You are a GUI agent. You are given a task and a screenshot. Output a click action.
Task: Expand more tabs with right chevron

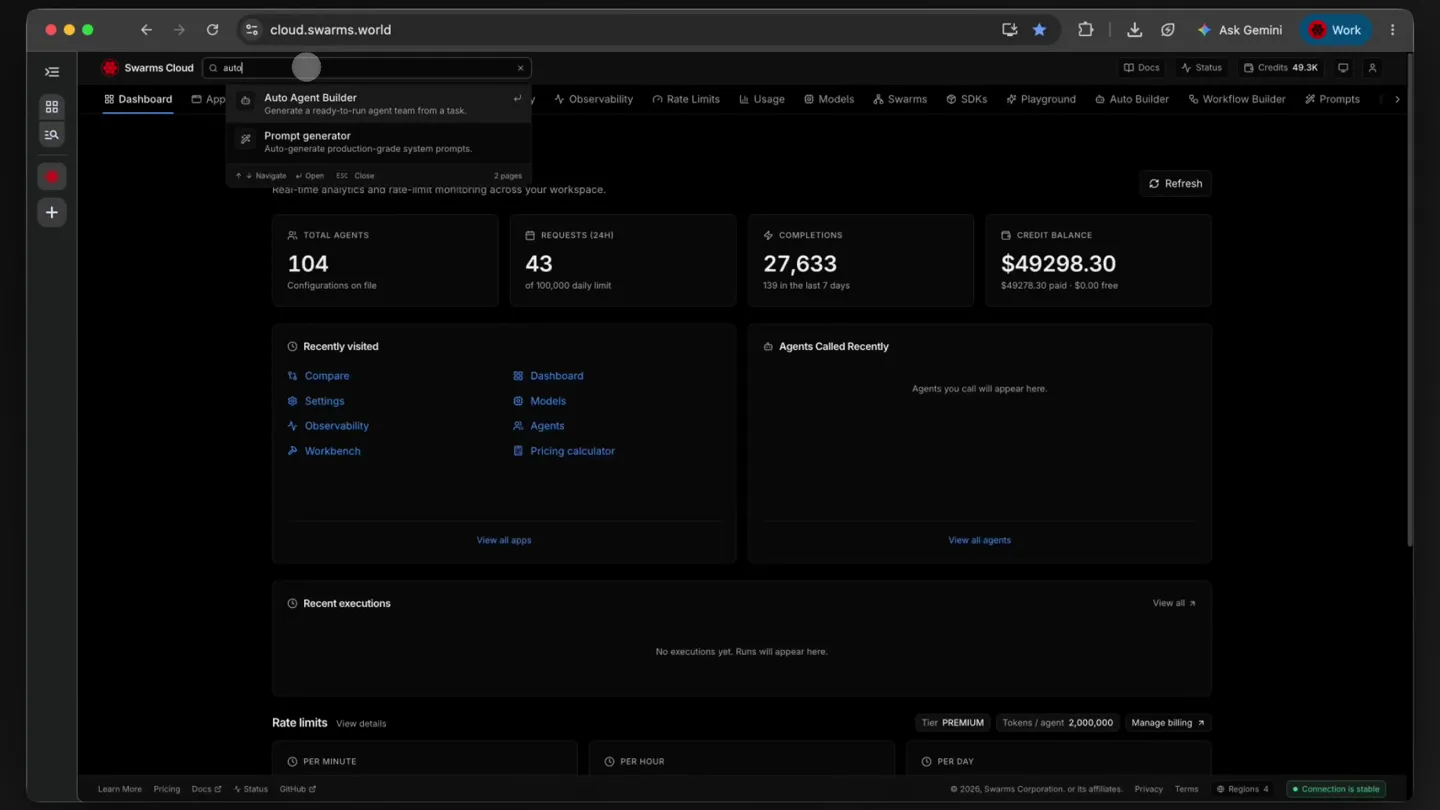click(1397, 99)
